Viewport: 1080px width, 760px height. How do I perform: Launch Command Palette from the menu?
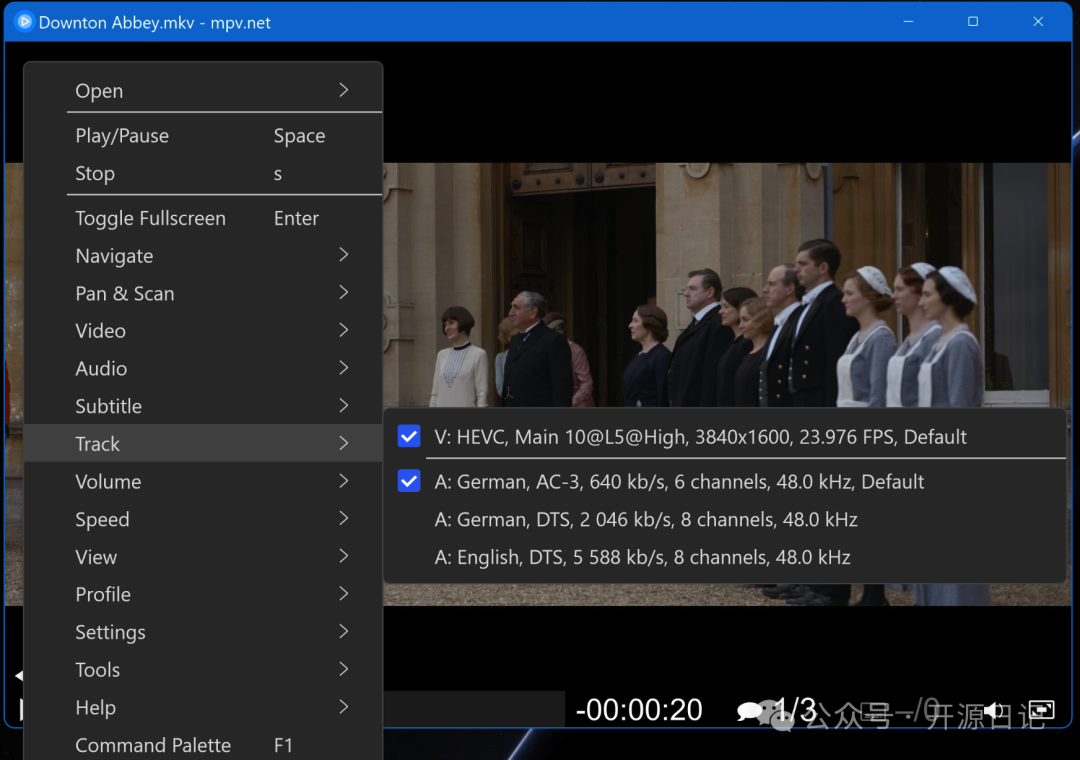pos(203,744)
